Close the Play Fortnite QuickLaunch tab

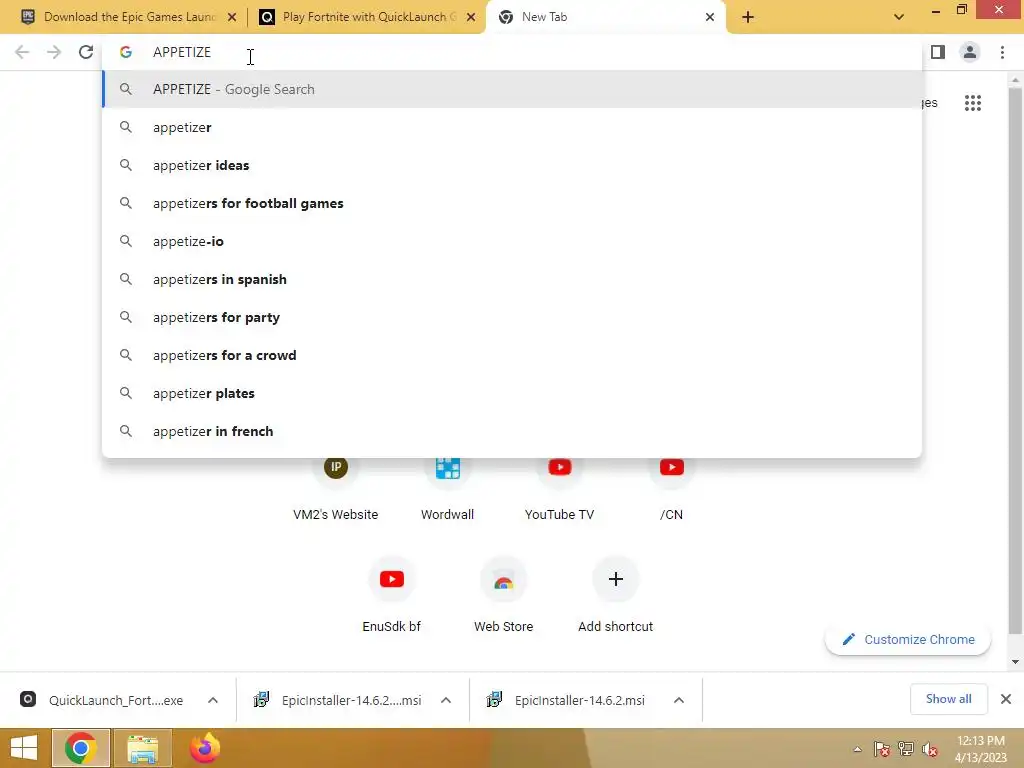pos(471,17)
